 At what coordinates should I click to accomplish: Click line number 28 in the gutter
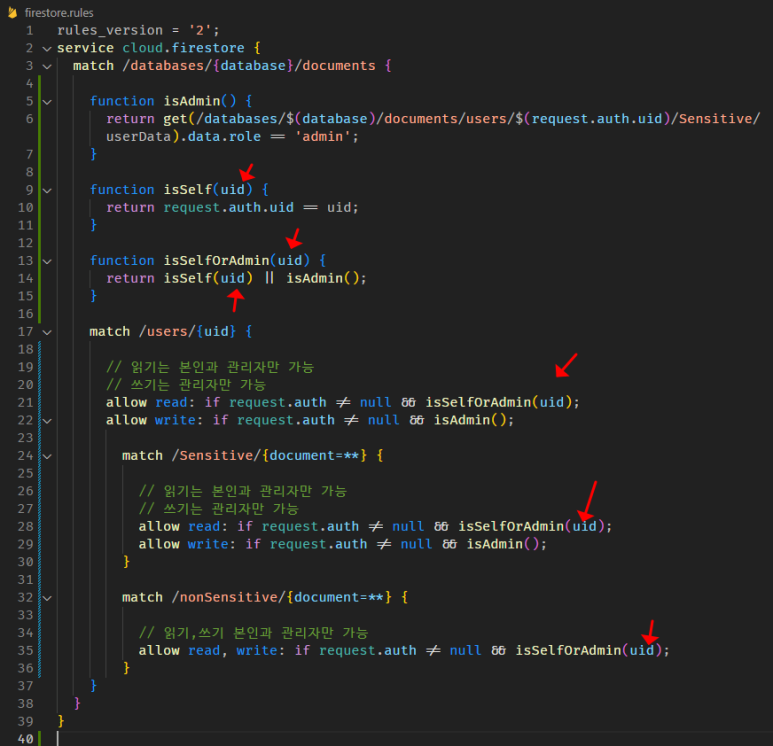click(x=26, y=526)
